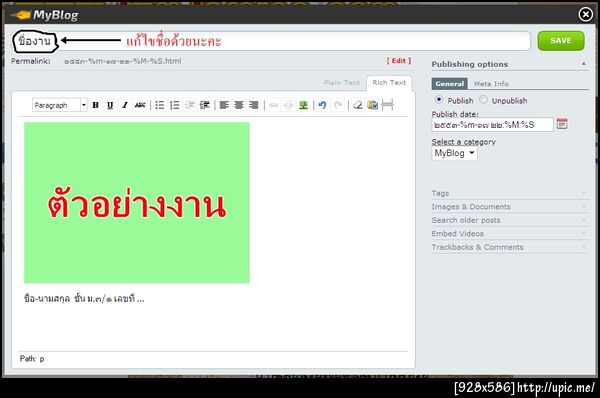The width and height of the screenshot is (600, 398).
Task: Select the Publish radio button
Action: pos(439,100)
